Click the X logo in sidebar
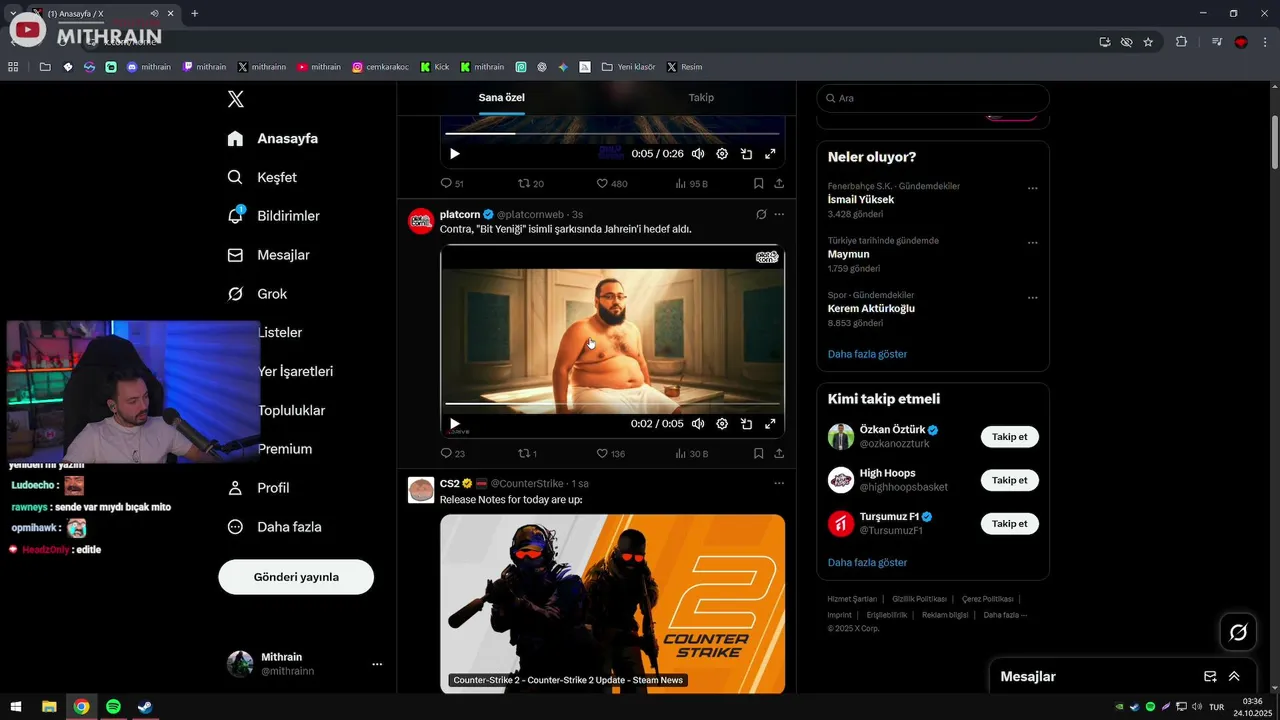The height and width of the screenshot is (720, 1280). click(235, 99)
